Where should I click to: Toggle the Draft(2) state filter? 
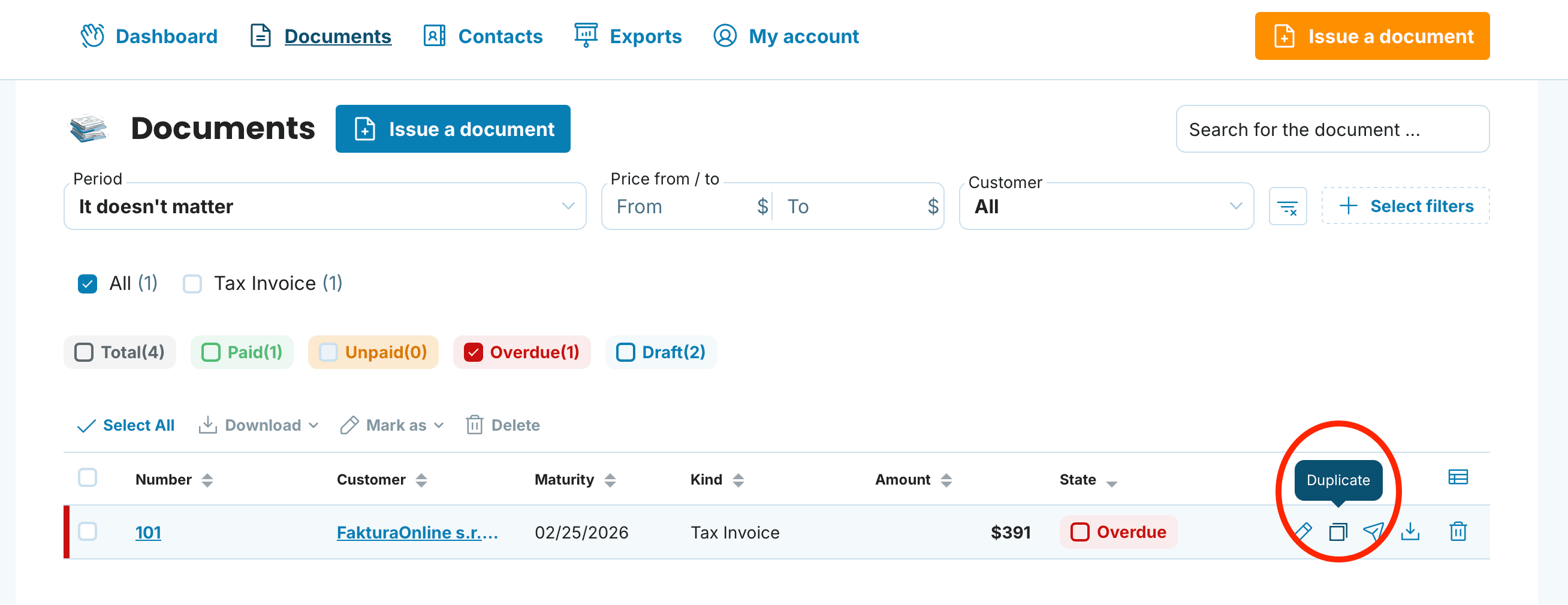(x=662, y=353)
